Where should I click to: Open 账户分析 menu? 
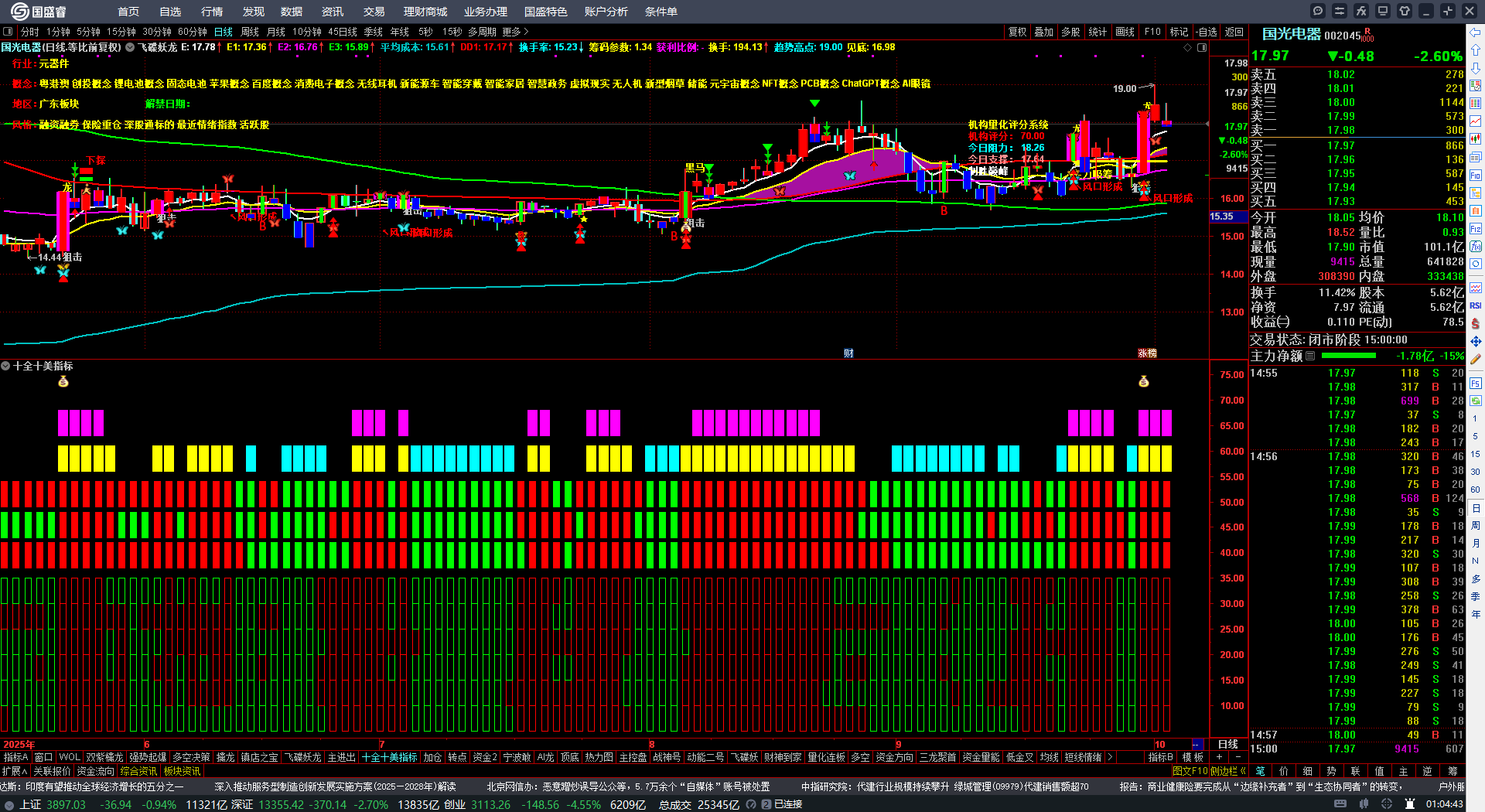pyautogui.click(x=606, y=12)
